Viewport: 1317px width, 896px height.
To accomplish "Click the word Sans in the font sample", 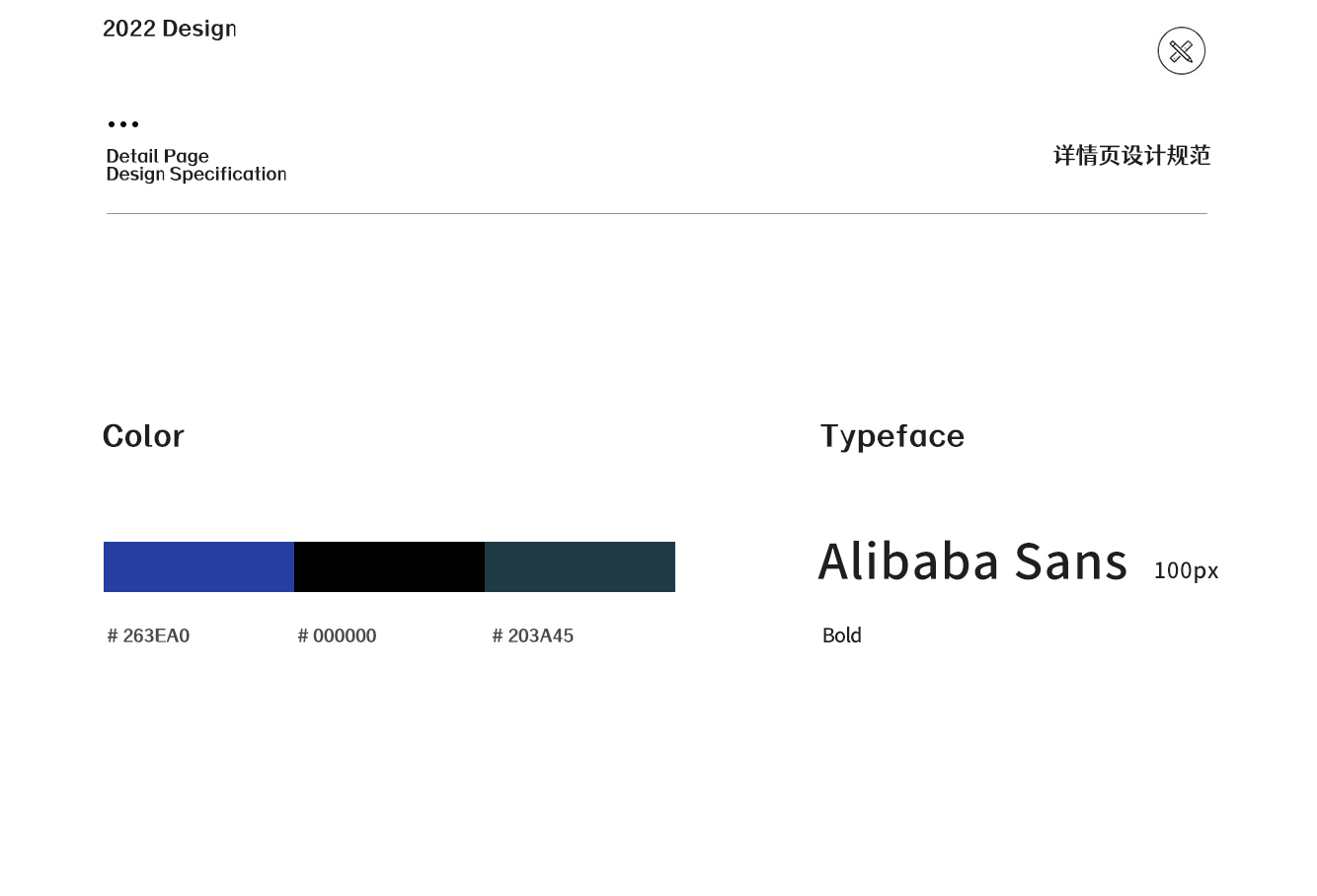I will point(1070,561).
